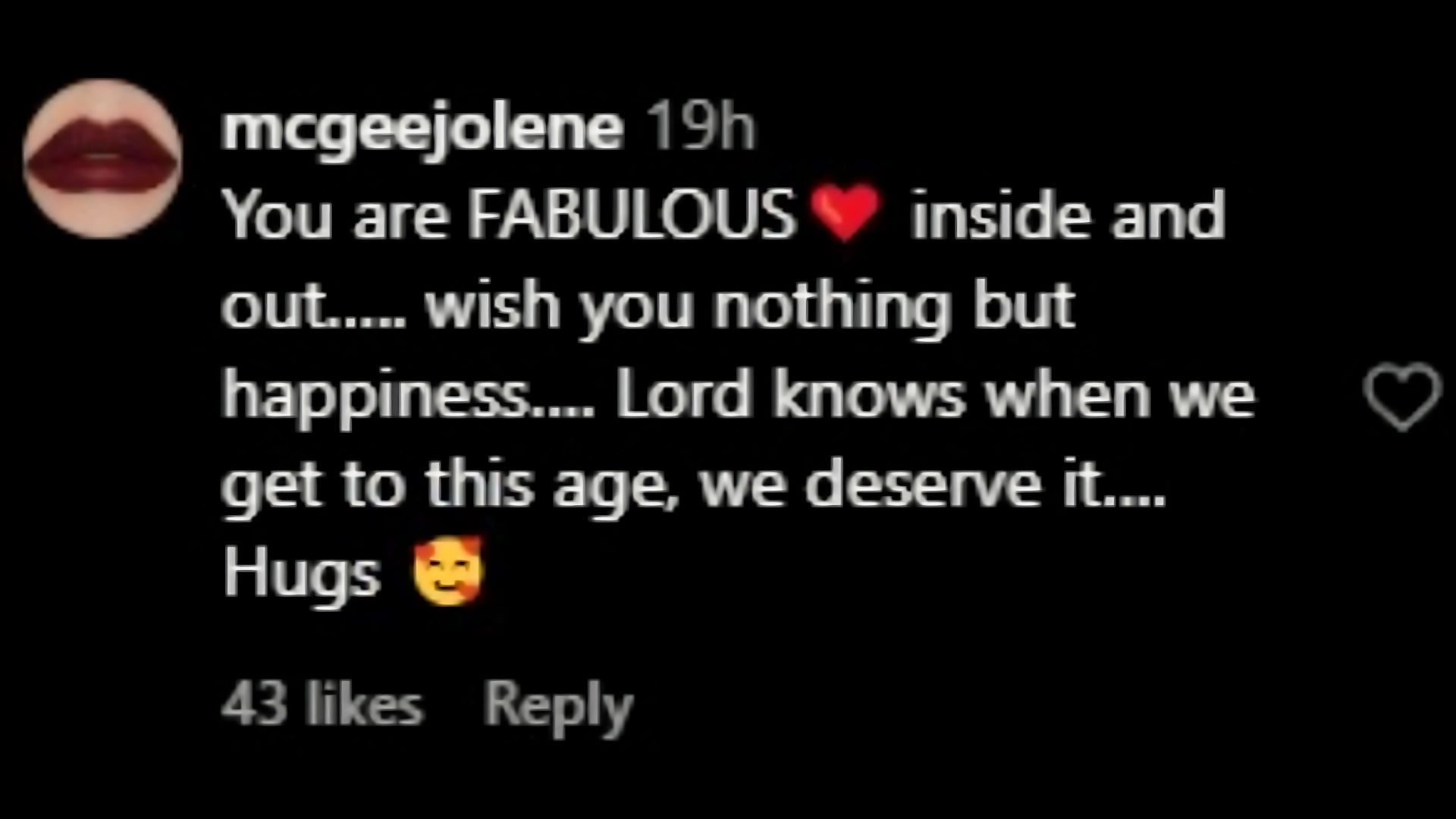Click the words inside and
1456x819 pixels.
pyautogui.click(x=1067, y=215)
